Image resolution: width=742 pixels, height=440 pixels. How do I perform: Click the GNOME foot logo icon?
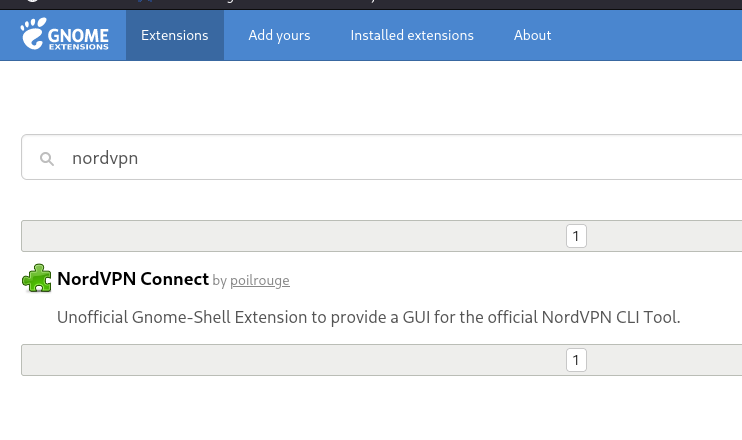tap(32, 35)
